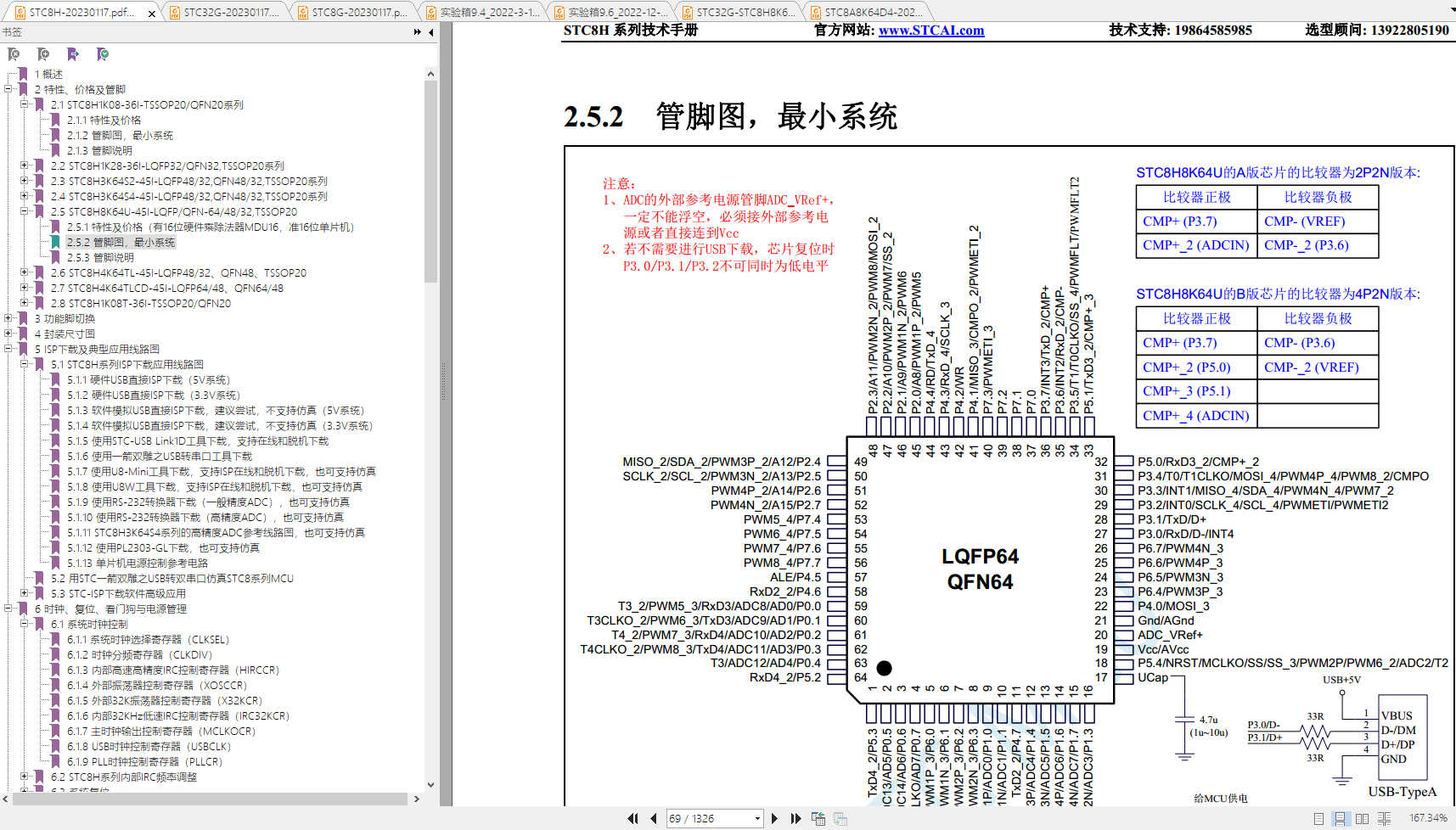This screenshot has width=1456, height=830.
Task: Close the STC8H-20230117.pdf tab
Action: coord(151,13)
